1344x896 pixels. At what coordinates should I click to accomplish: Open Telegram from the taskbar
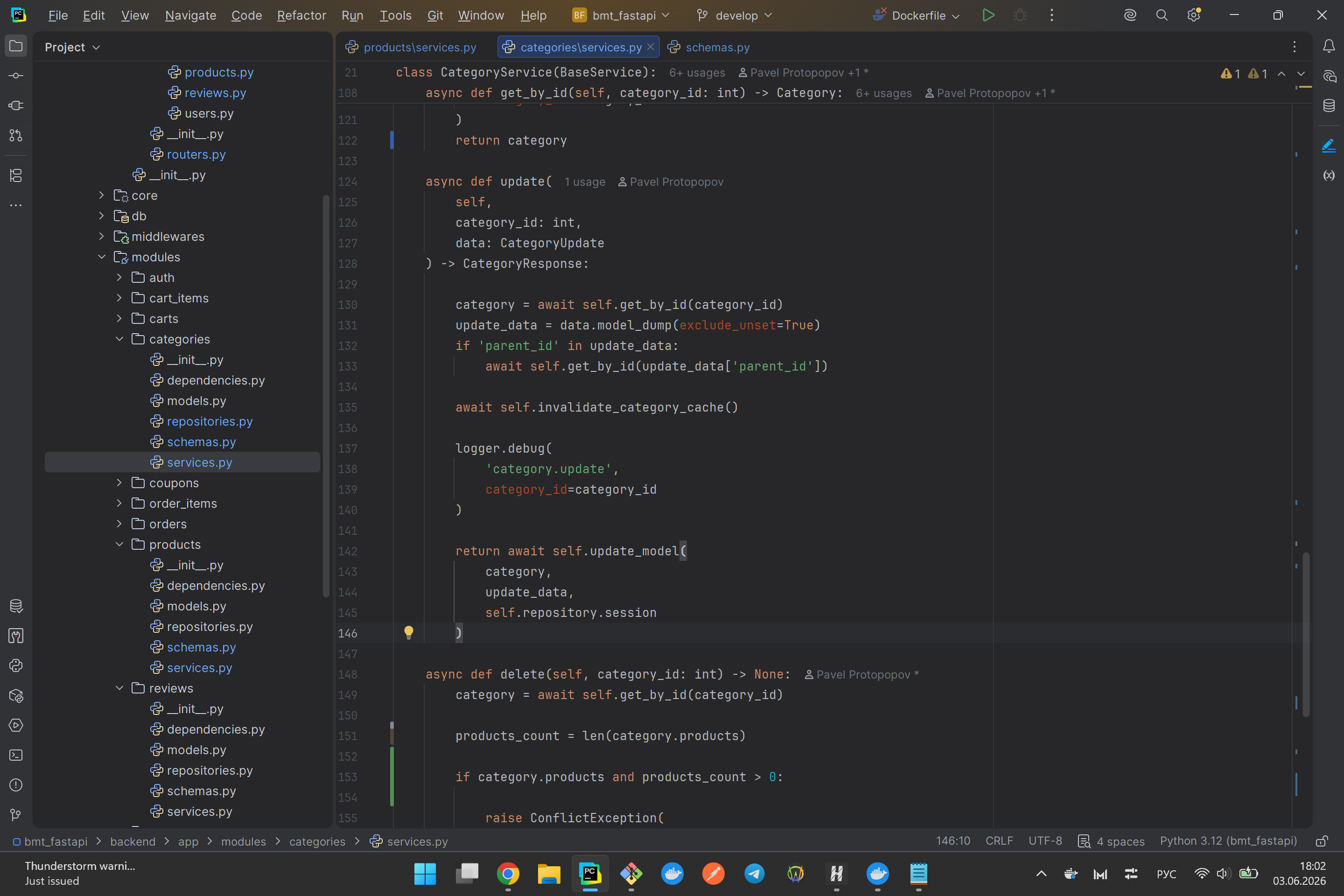click(x=754, y=873)
